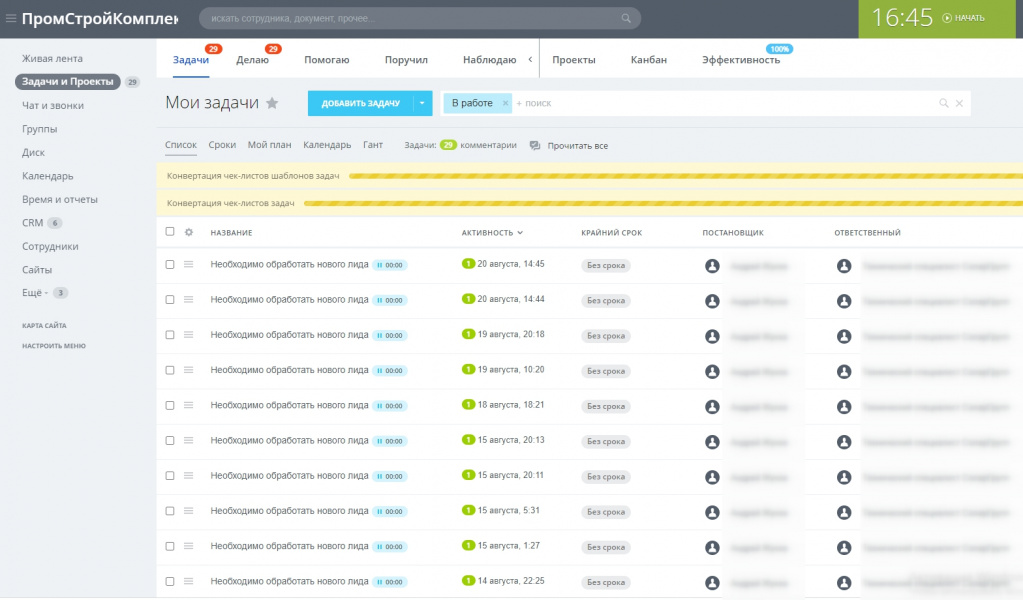Click the drag handle of the first task row
Viewport: 1023px width, 600px height.
point(189,264)
